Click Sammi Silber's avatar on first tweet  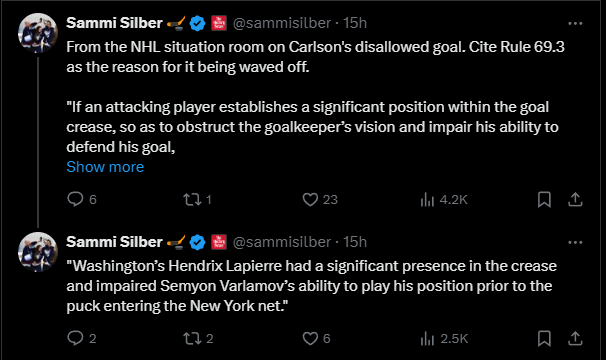[38, 32]
